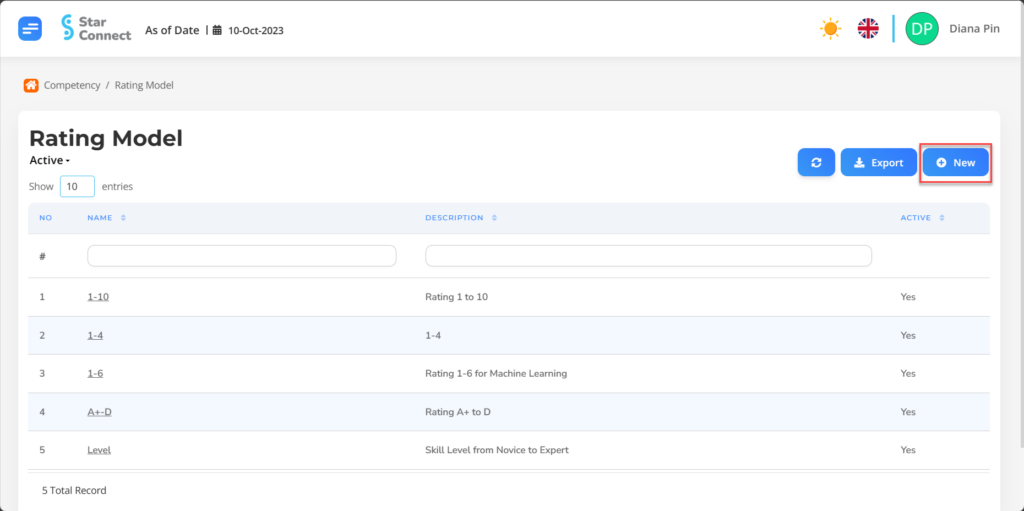This screenshot has width=1024, height=511.
Task: Click the Star Connect logo
Action: click(x=96, y=29)
